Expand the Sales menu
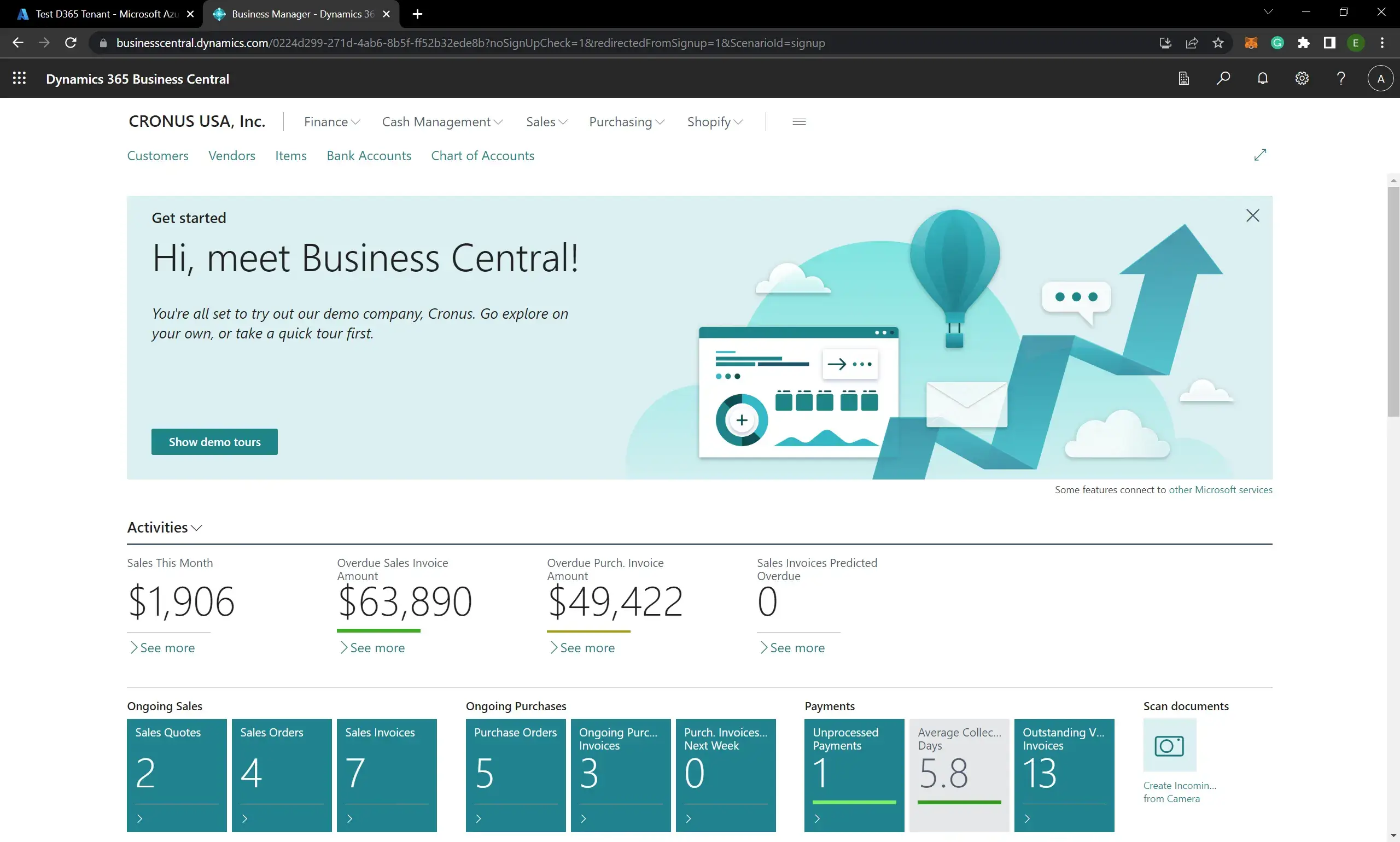 coord(546,121)
